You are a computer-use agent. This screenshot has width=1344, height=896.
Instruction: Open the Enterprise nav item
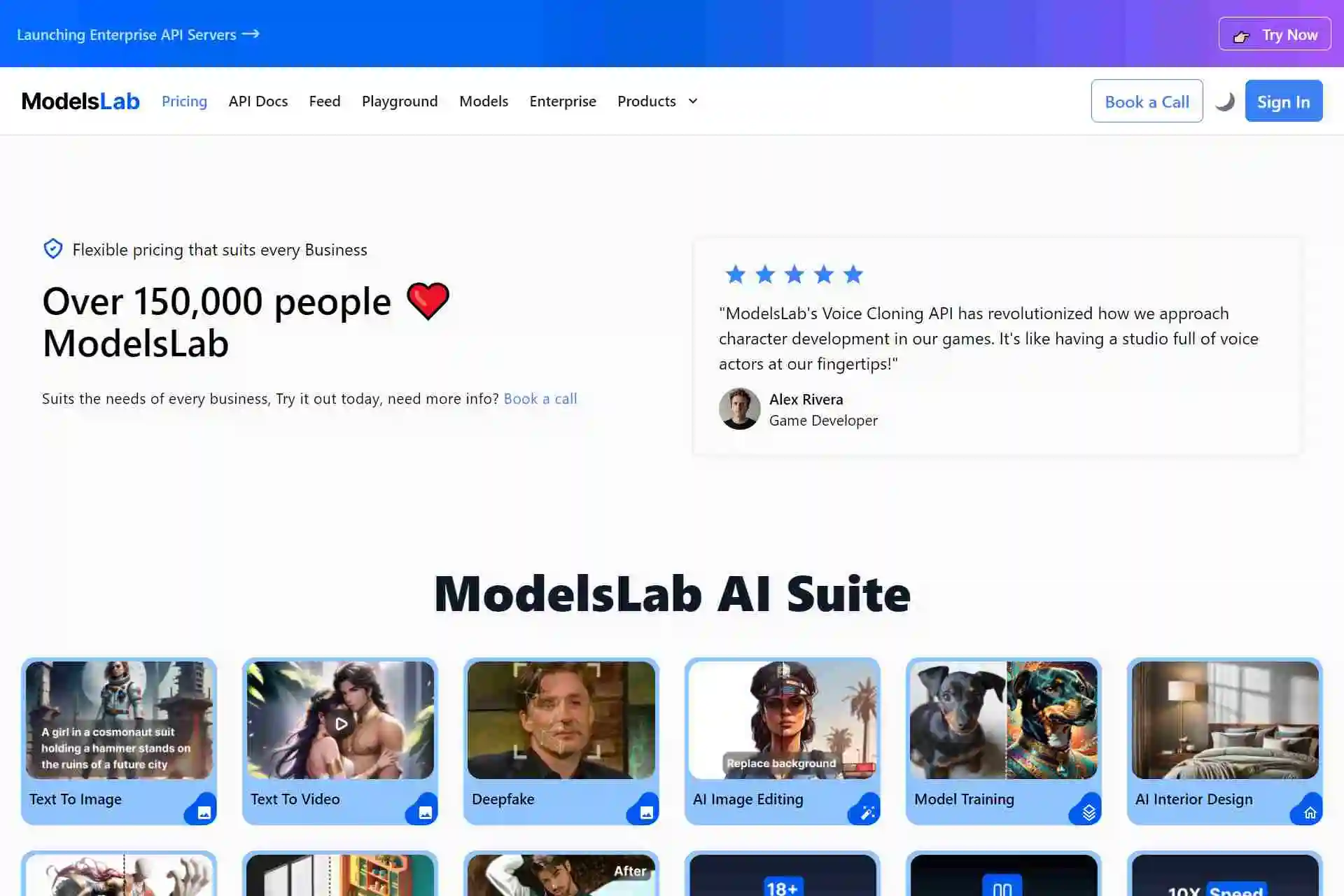[563, 101]
